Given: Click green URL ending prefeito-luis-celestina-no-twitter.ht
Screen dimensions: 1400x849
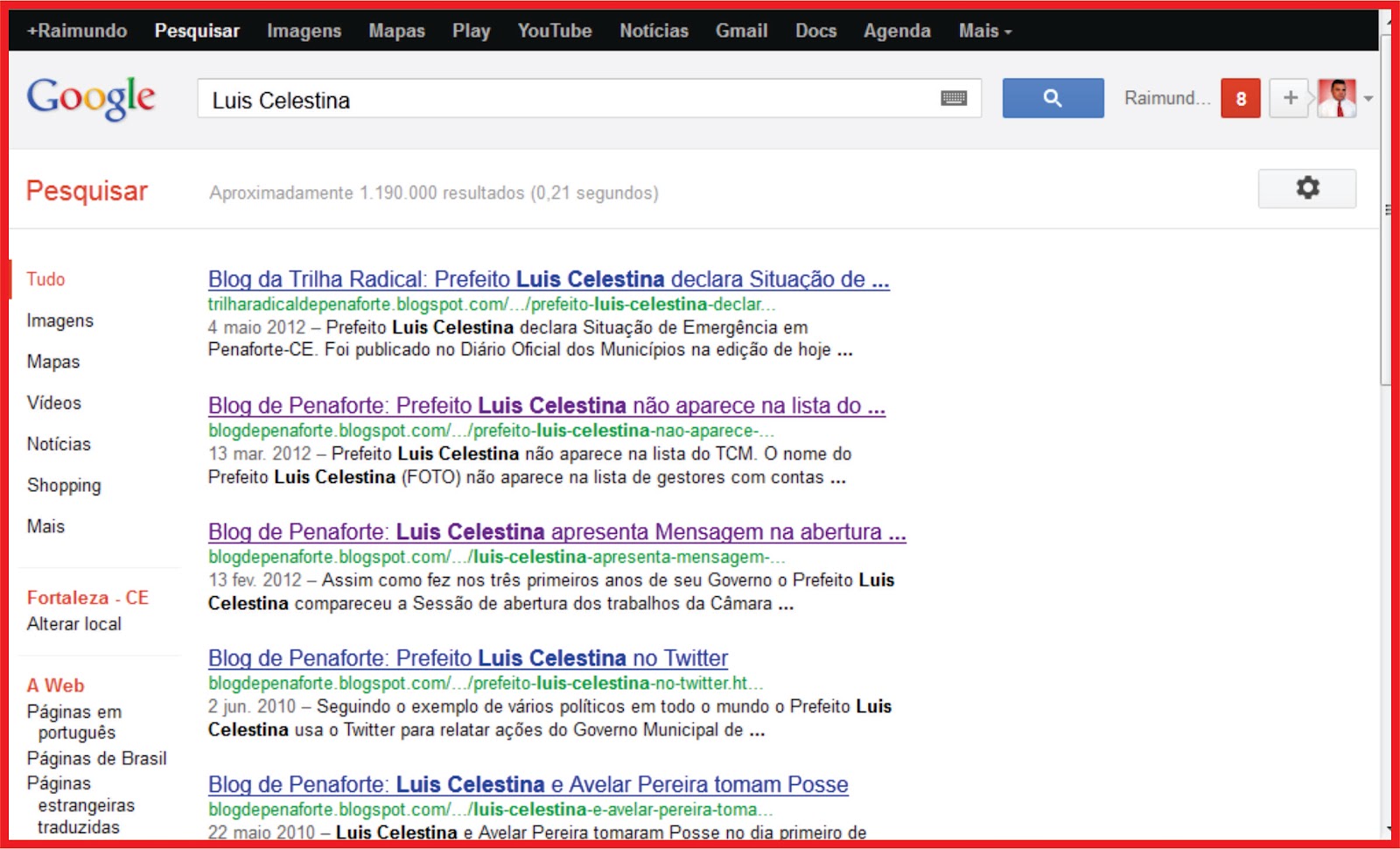Looking at the screenshot, I should tap(486, 683).
